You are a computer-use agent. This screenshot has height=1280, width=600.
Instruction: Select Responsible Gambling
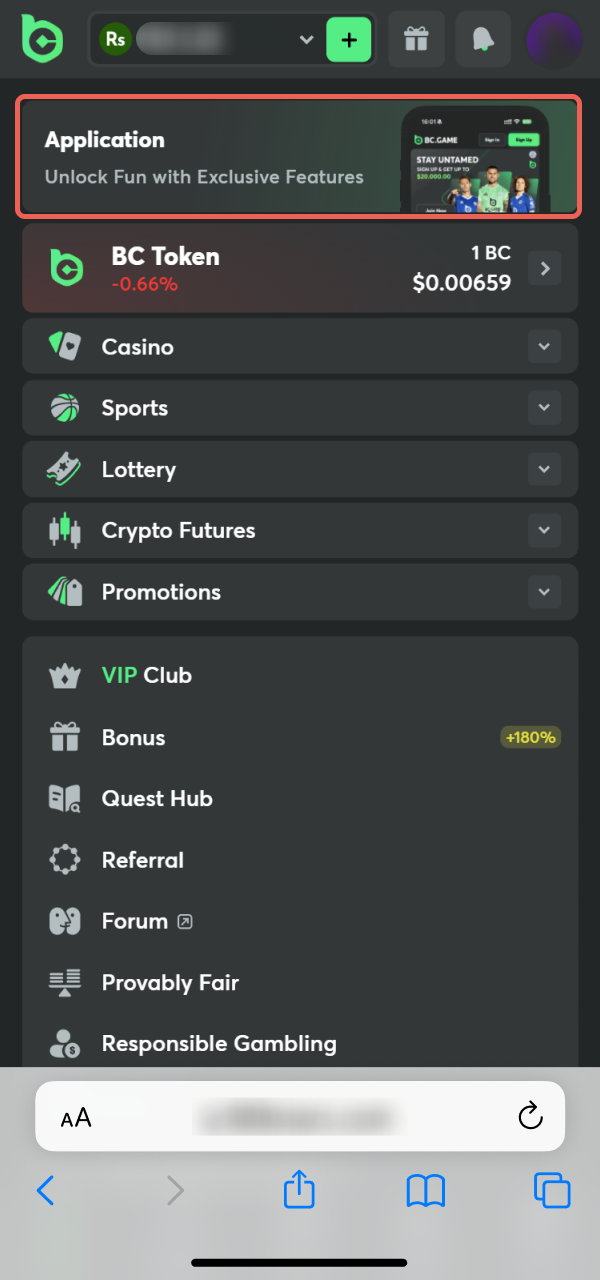[x=219, y=1044]
